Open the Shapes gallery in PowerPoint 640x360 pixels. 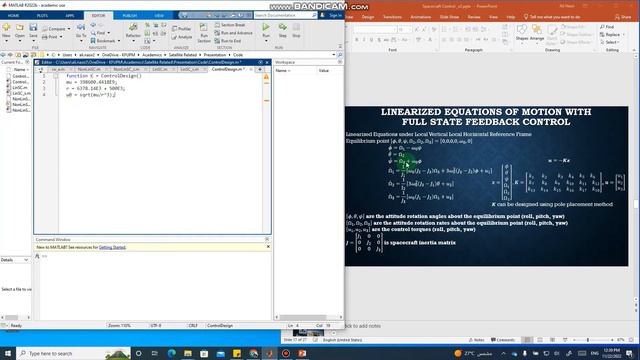pos(522,33)
